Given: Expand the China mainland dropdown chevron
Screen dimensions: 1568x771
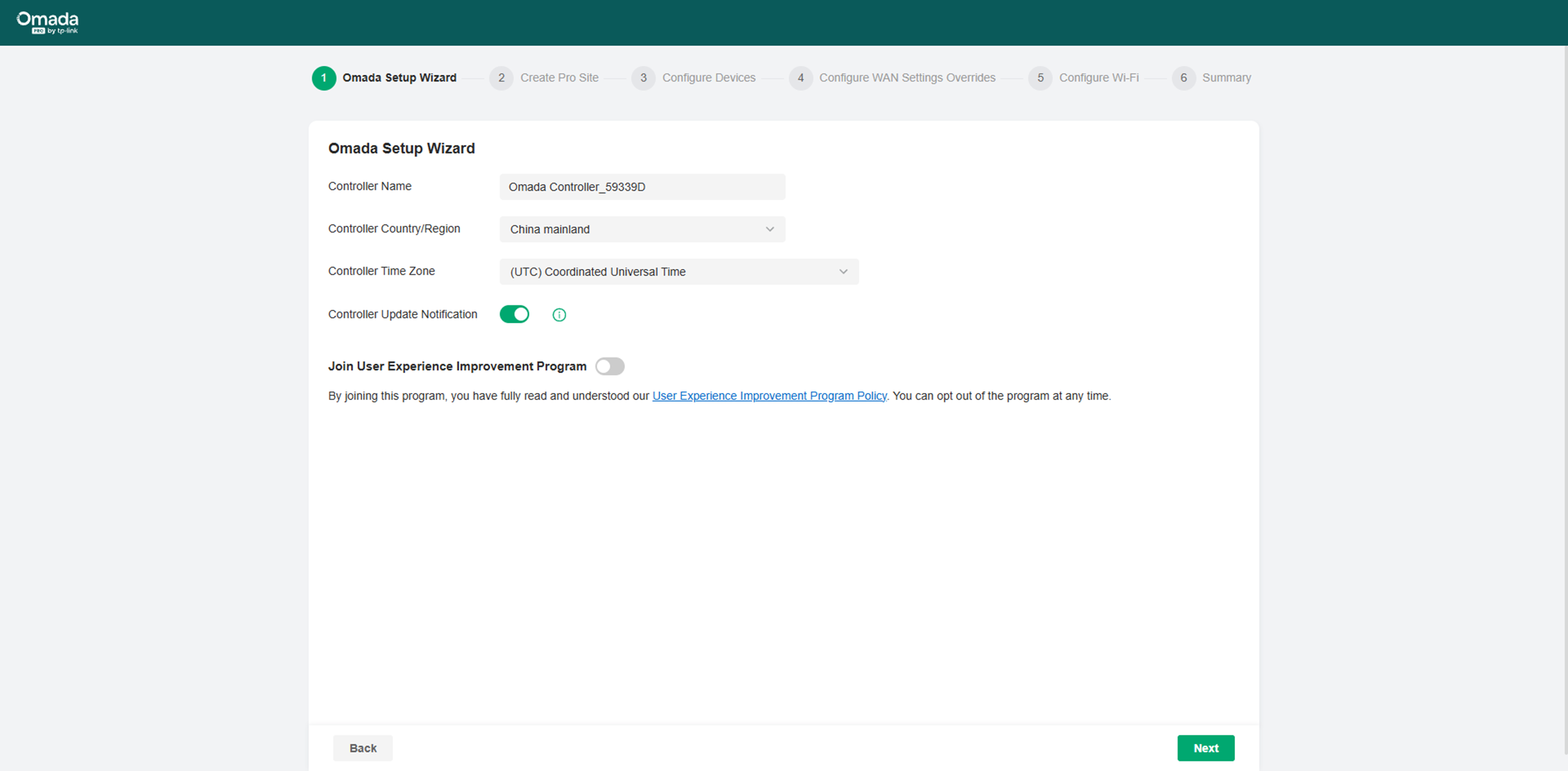Looking at the screenshot, I should 770,229.
